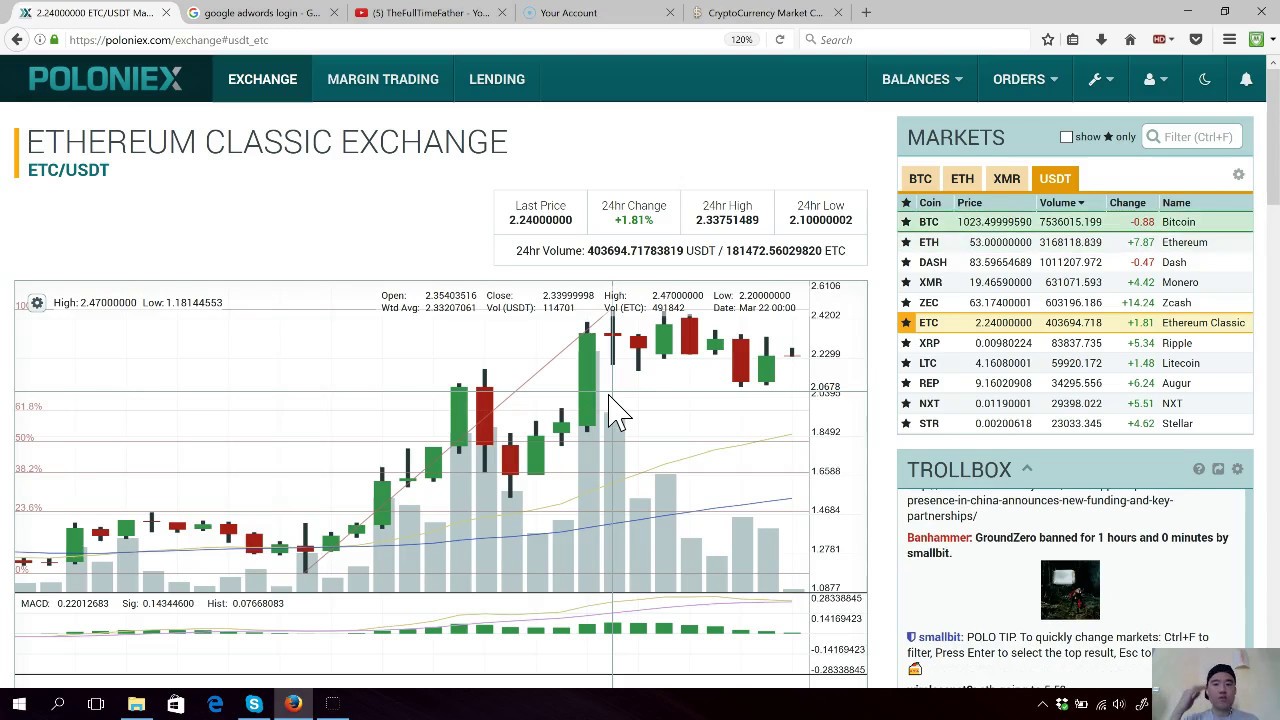This screenshot has width=1280, height=720.
Task: Open File Explorer from taskbar
Action: coord(136,704)
